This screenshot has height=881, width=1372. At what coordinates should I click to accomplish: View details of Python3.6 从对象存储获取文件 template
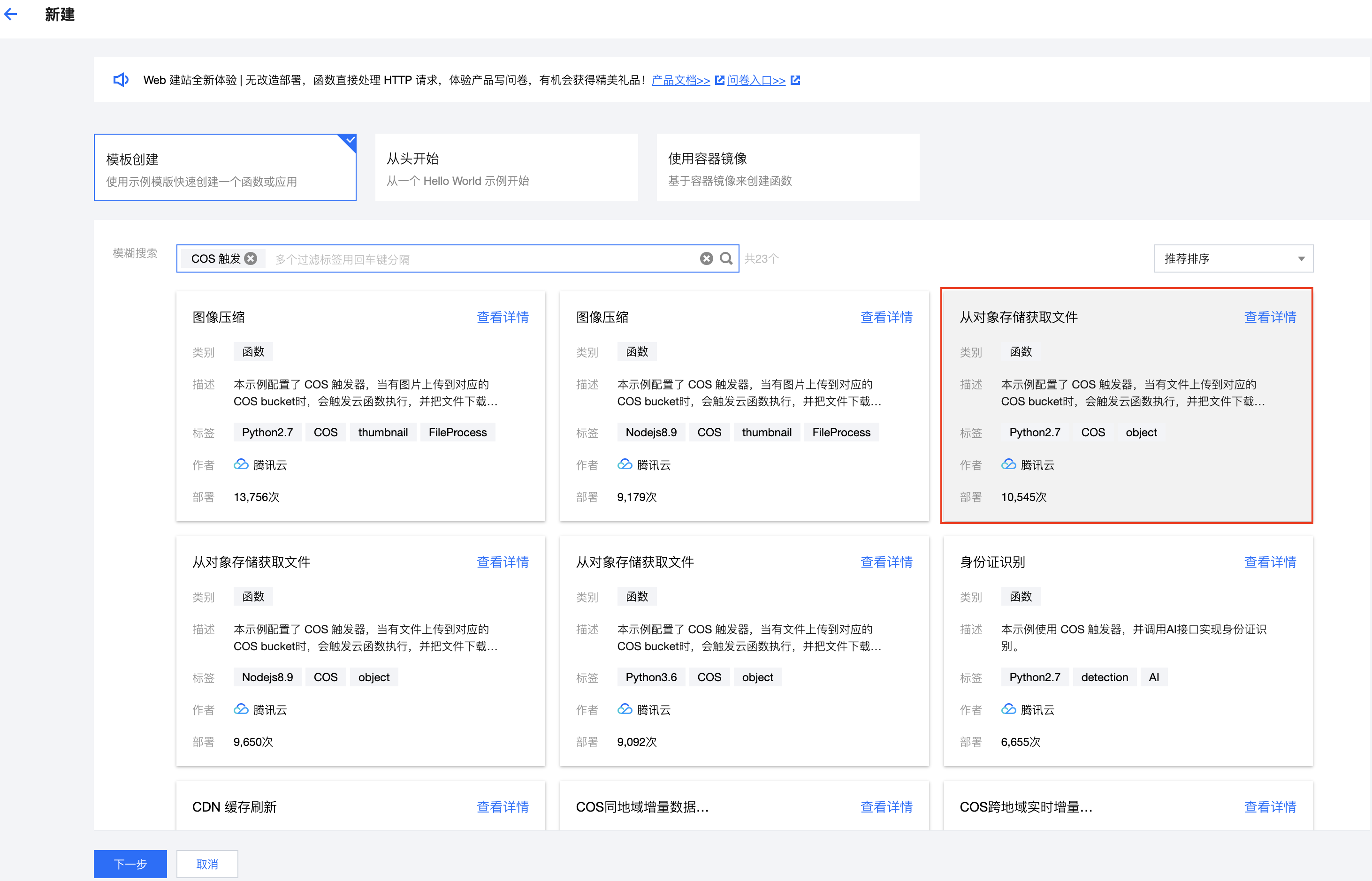pos(887,562)
